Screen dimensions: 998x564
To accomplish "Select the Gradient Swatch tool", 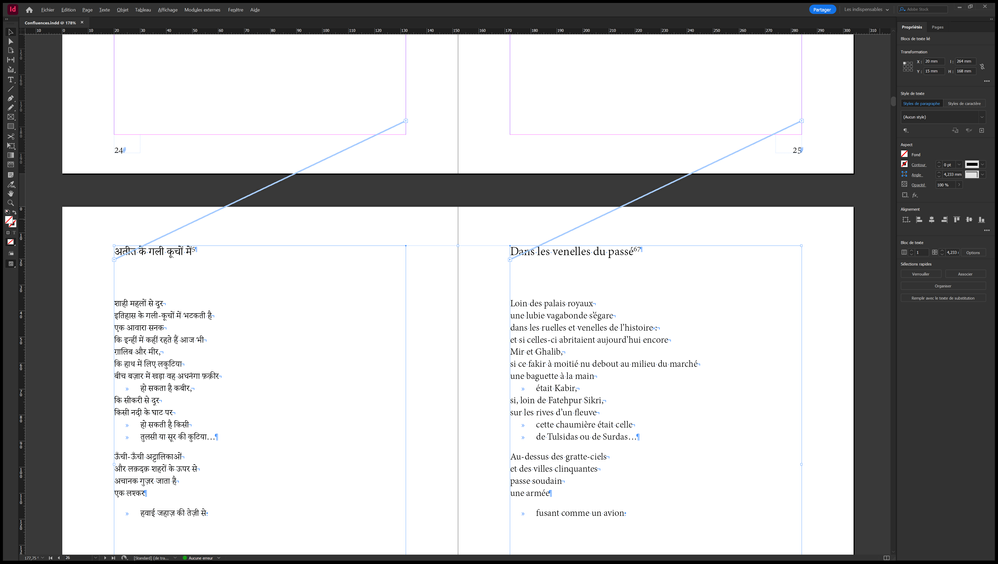I will click(x=11, y=155).
